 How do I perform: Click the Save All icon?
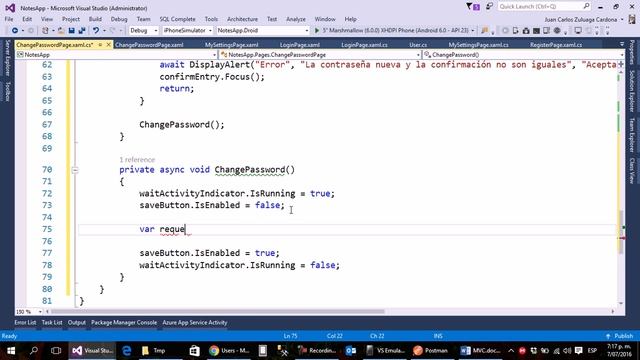(x=82, y=31)
